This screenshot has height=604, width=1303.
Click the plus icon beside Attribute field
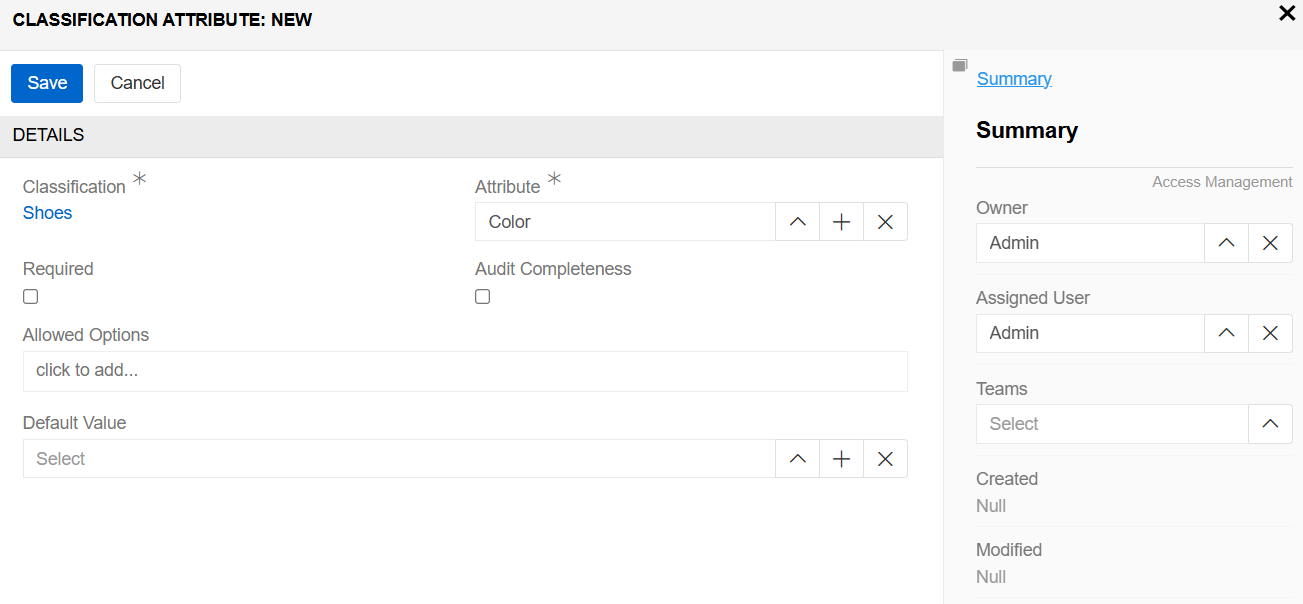(x=841, y=221)
